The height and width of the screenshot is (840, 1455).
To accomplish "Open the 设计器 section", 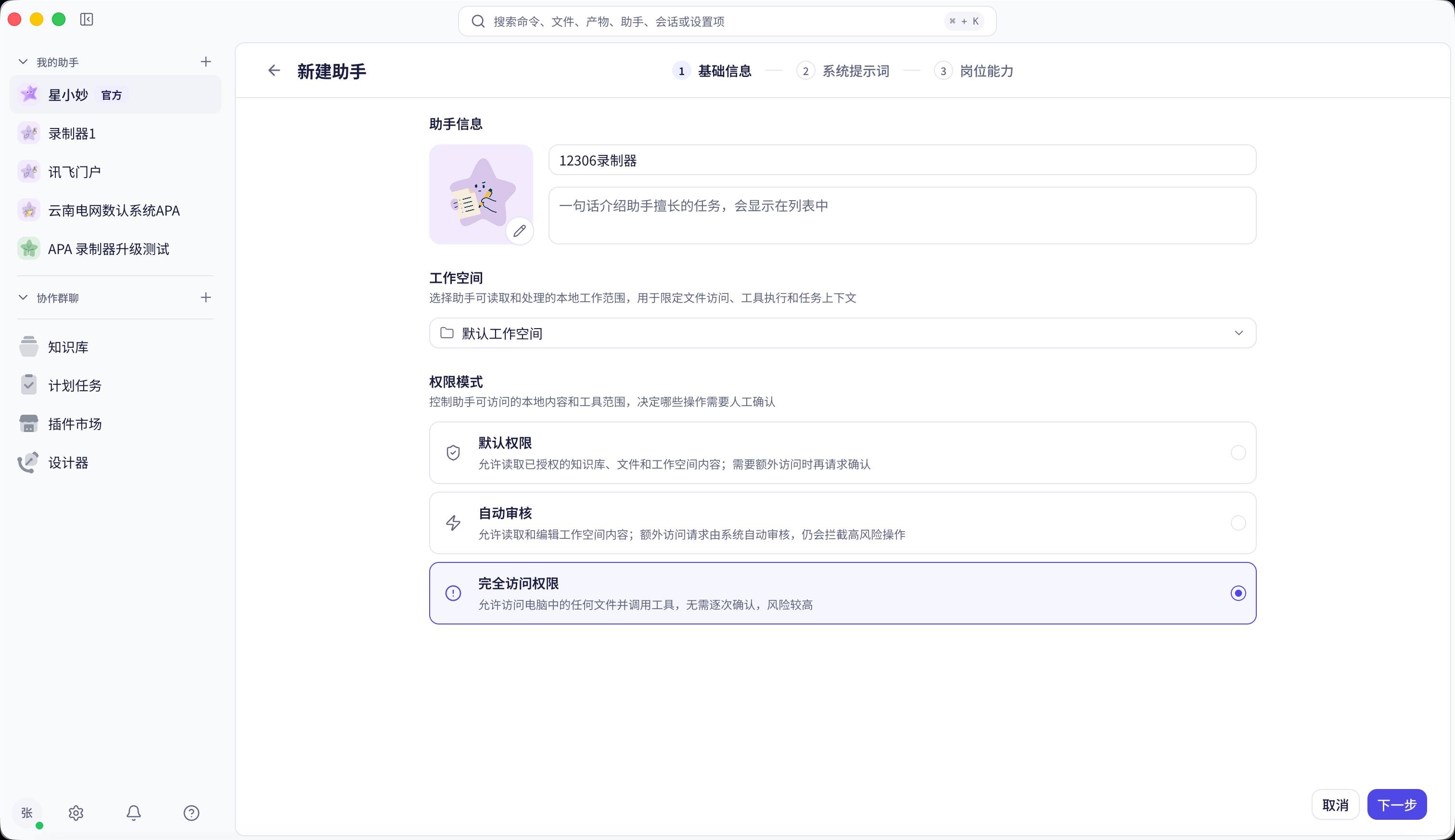I will coord(115,463).
